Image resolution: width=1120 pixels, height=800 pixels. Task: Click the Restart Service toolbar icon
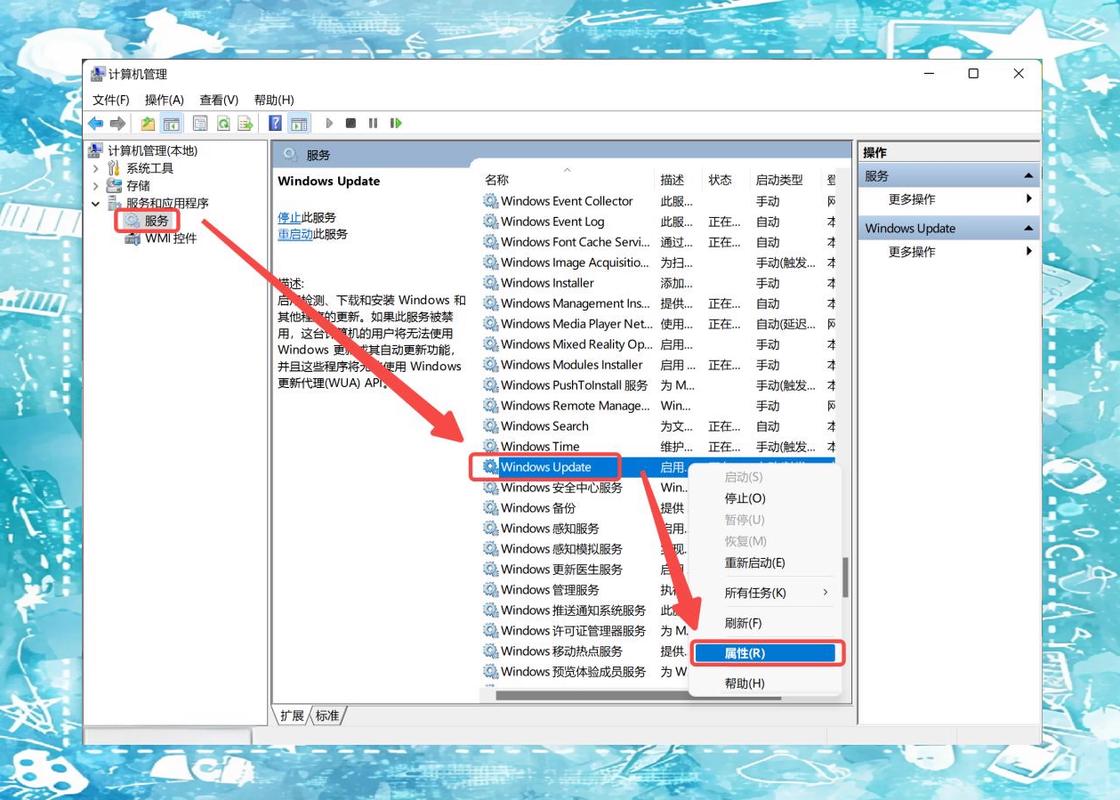click(x=396, y=124)
